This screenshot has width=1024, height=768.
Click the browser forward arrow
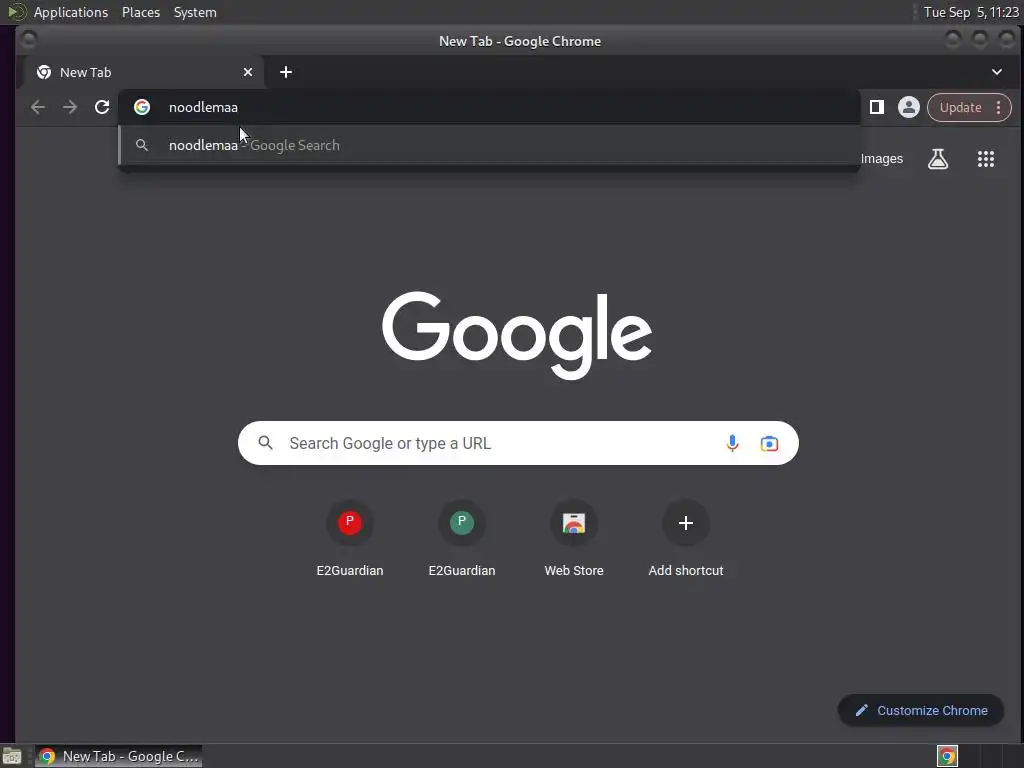70,107
